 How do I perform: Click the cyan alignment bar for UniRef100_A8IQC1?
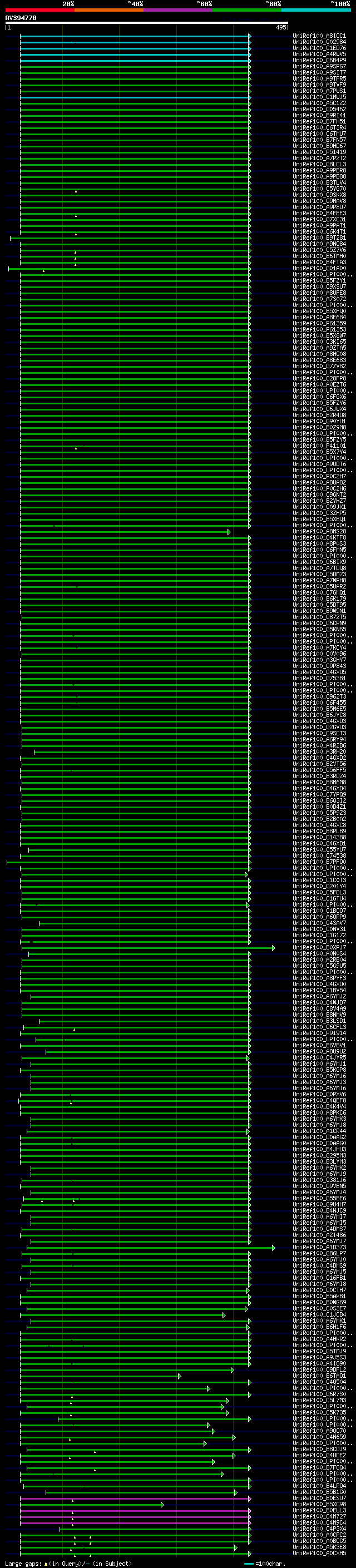click(135, 37)
